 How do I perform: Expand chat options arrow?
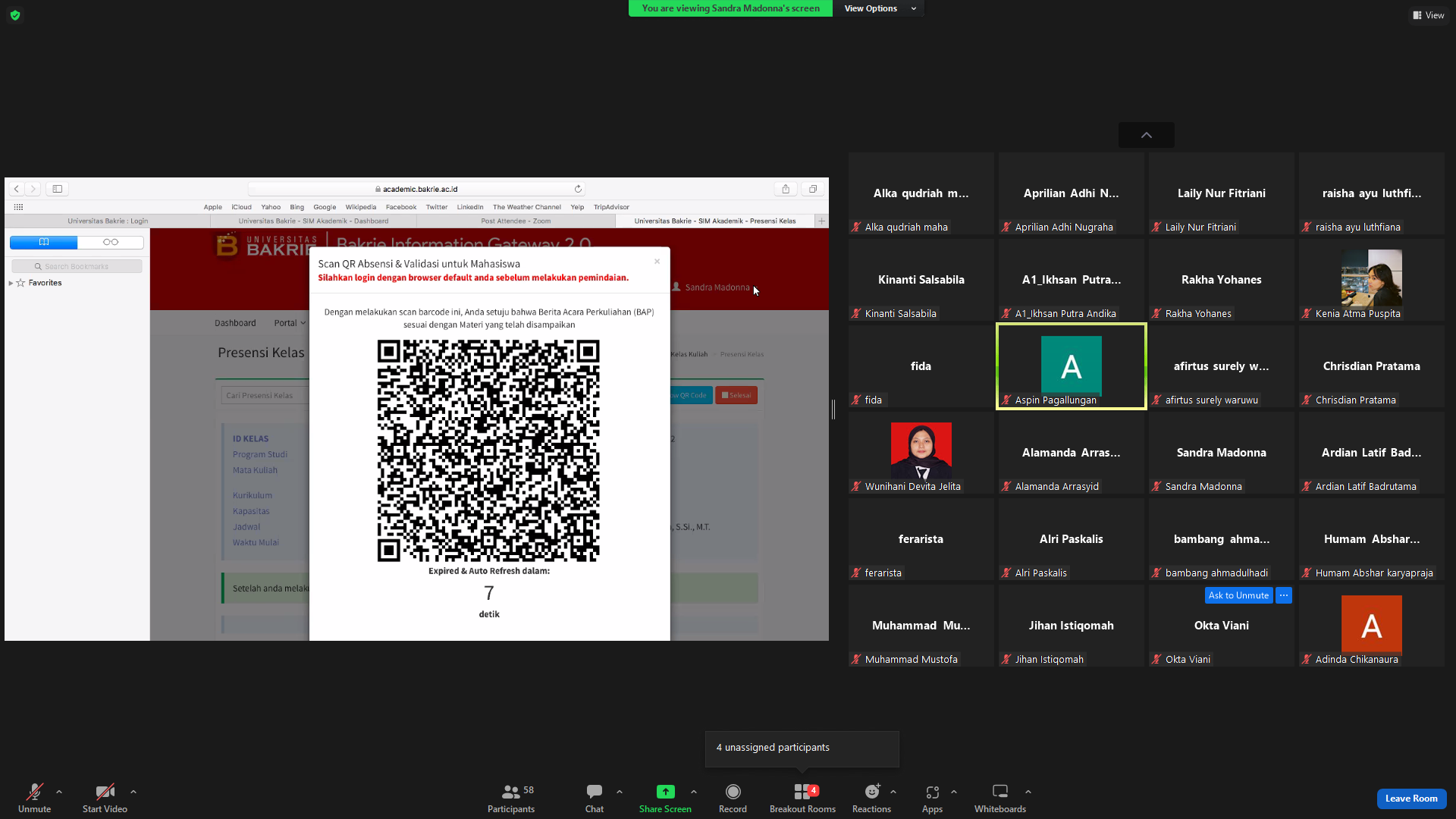coord(620,792)
